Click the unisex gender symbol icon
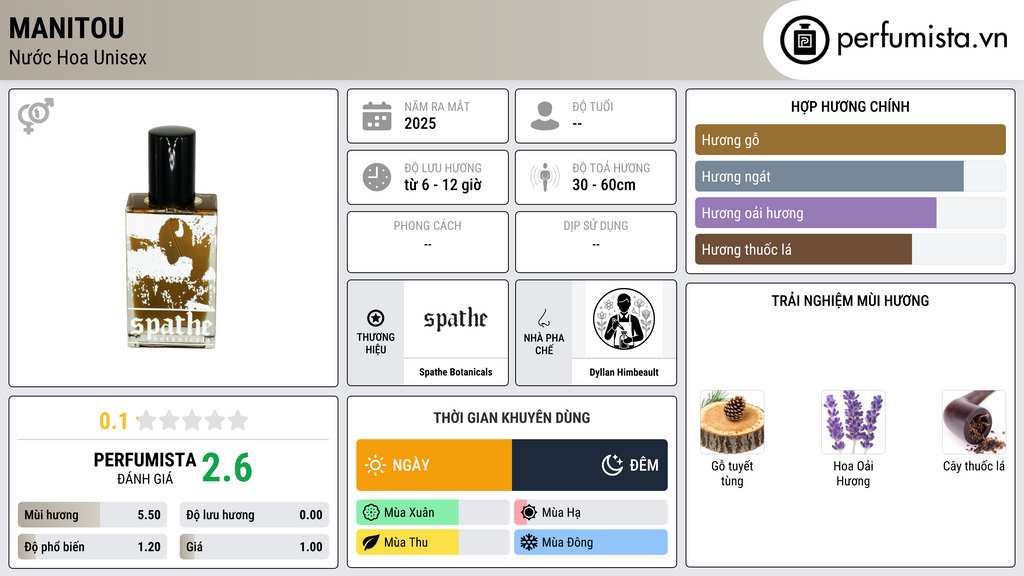Viewport: 1024px width, 576px height. [x=36, y=116]
